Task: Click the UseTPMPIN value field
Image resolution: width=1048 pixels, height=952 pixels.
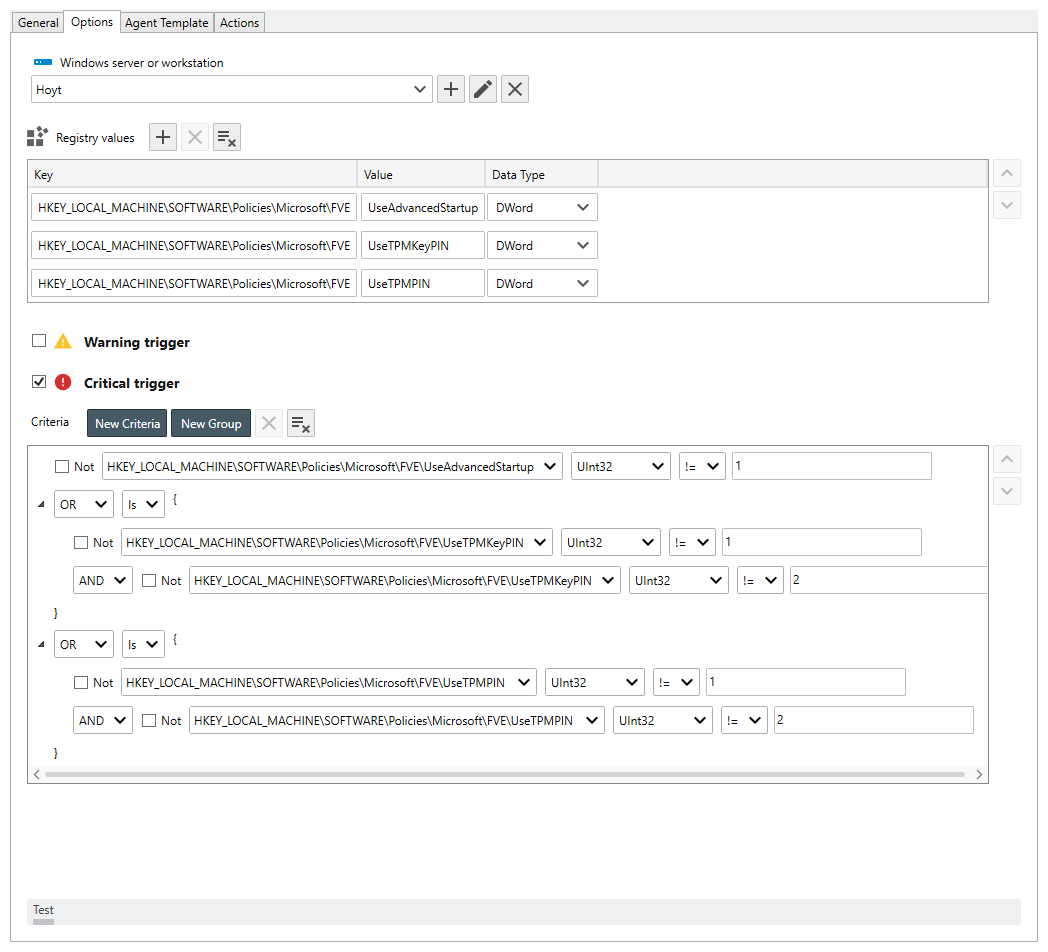Action: tap(424, 284)
